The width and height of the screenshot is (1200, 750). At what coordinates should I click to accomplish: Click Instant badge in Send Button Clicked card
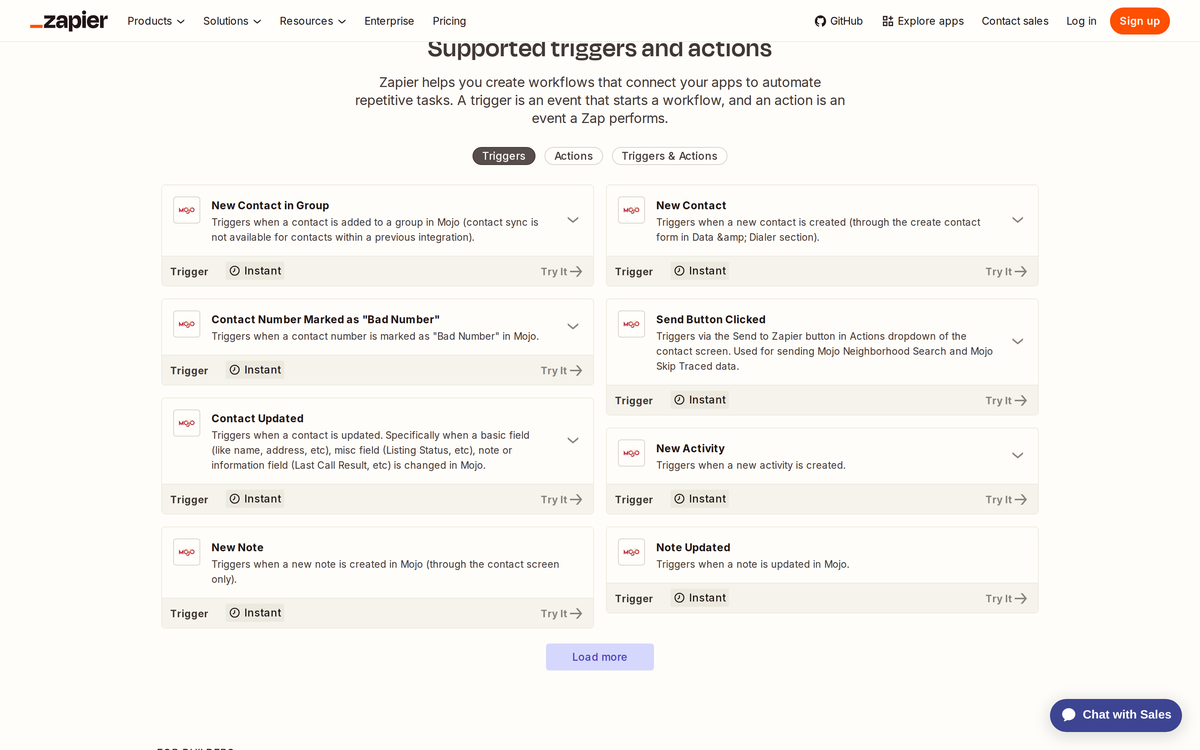click(x=700, y=400)
